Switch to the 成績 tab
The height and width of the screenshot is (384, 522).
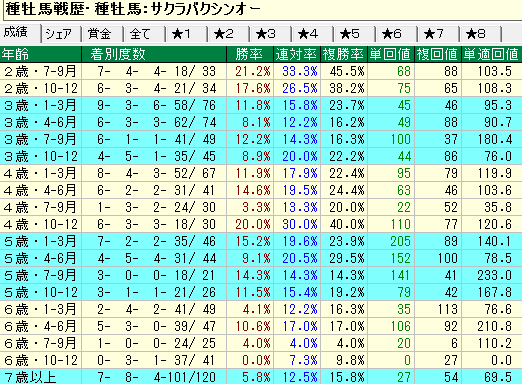pyautogui.click(x=20, y=33)
